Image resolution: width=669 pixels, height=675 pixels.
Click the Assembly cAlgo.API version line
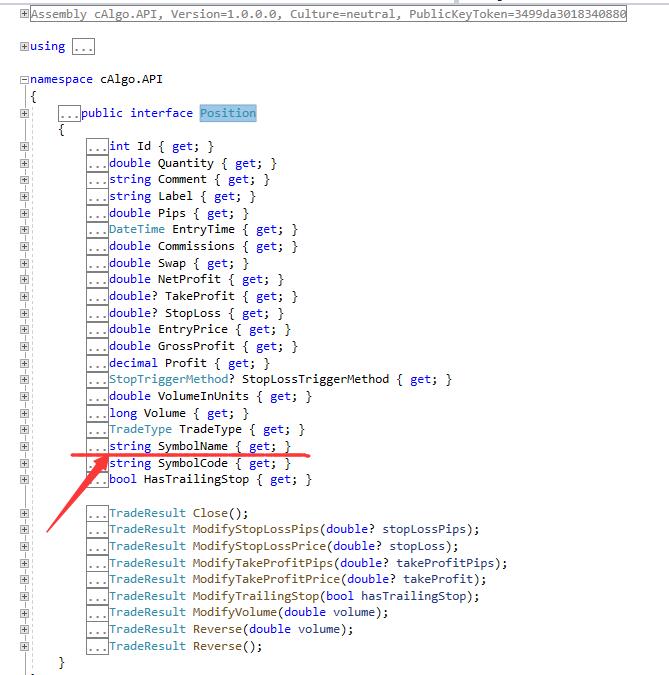tap(328, 14)
